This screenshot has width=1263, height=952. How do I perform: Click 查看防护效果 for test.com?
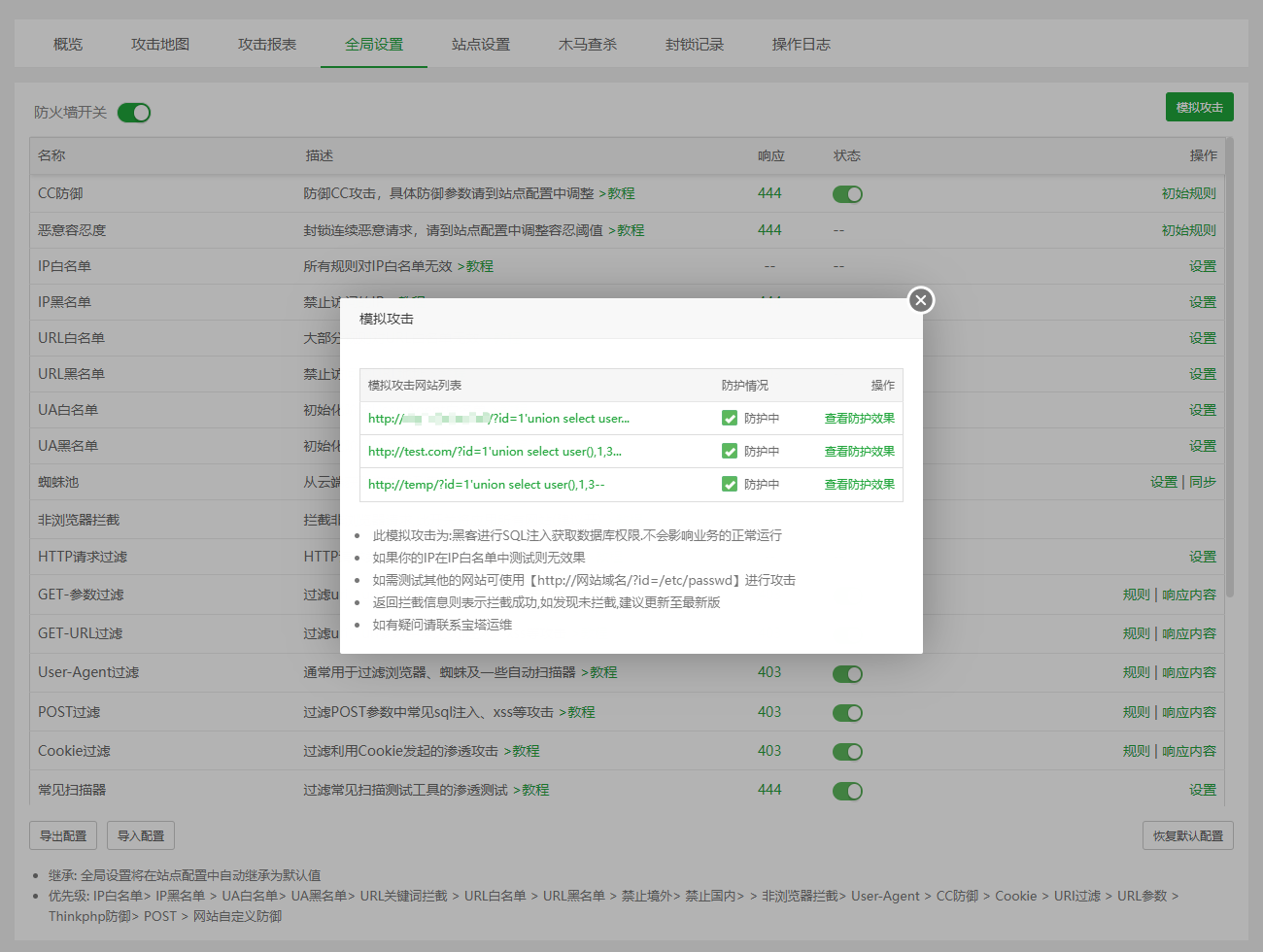pyautogui.click(x=859, y=452)
